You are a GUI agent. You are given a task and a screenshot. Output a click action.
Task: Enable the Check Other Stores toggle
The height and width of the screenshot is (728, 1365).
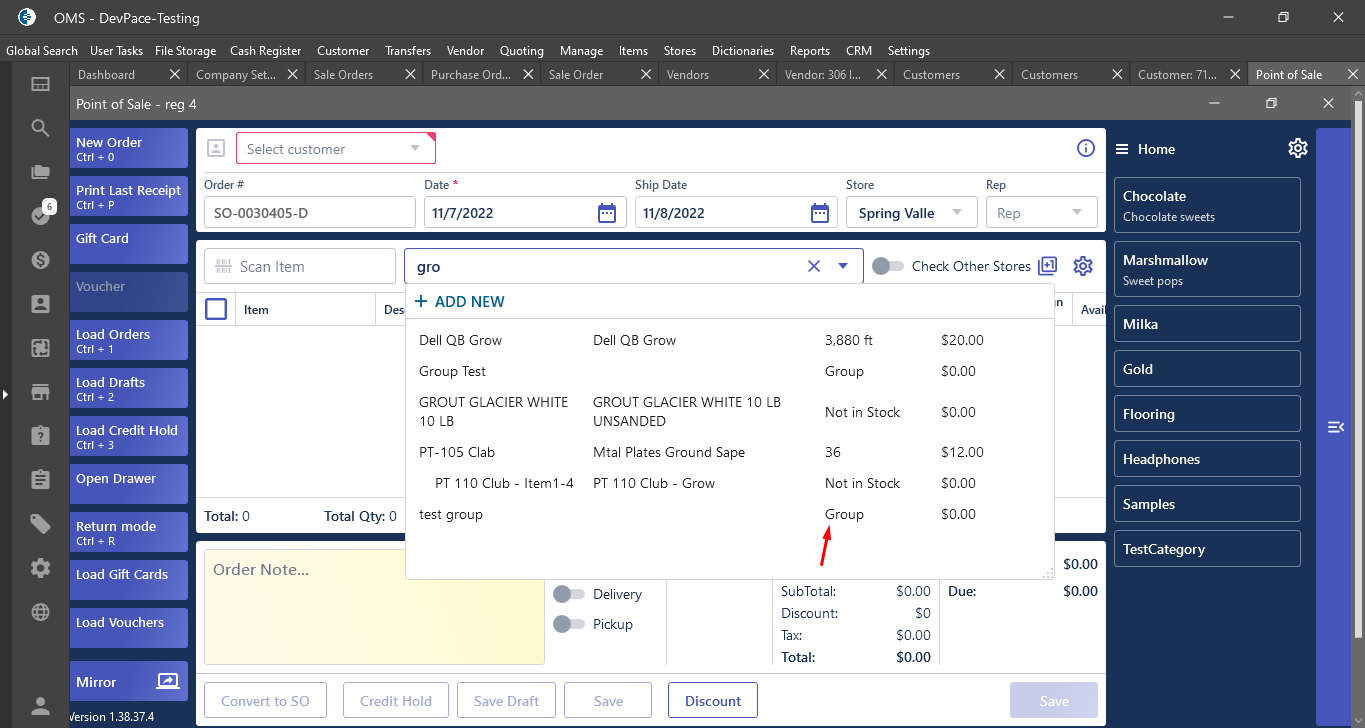pyautogui.click(x=887, y=266)
